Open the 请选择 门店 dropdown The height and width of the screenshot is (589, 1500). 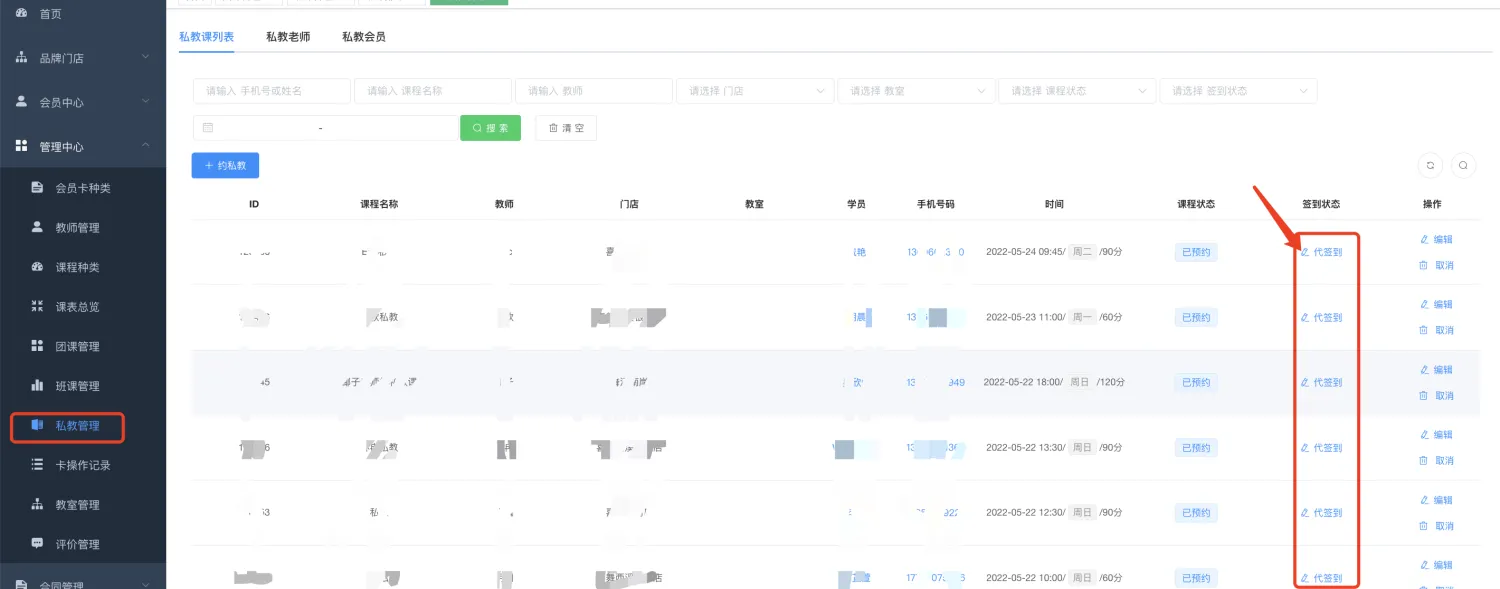(755, 91)
